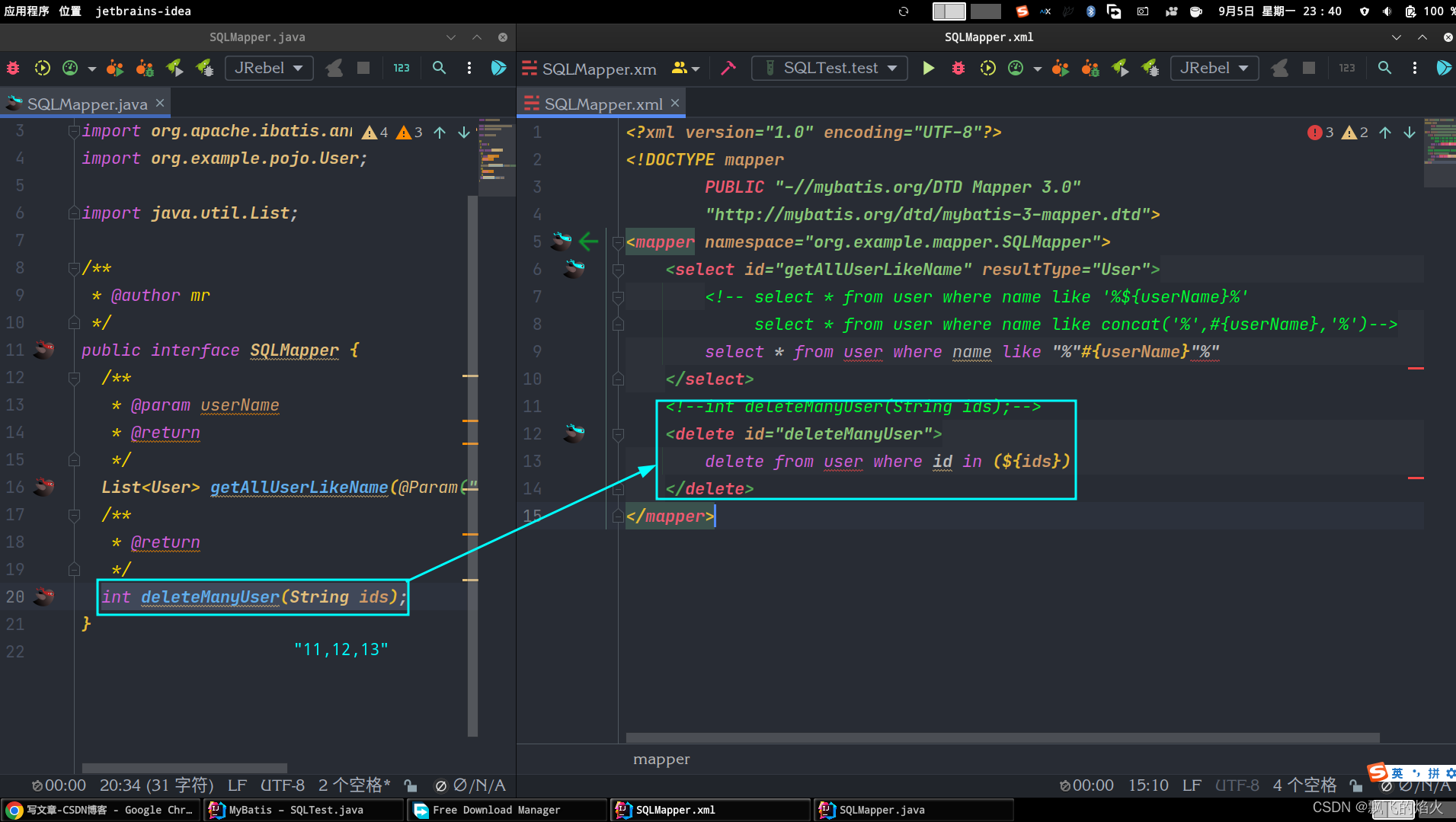This screenshot has width=1456, height=822.
Task: Click the search magnifier in SQLMapper.java toolbar
Action: pyautogui.click(x=439, y=68)
